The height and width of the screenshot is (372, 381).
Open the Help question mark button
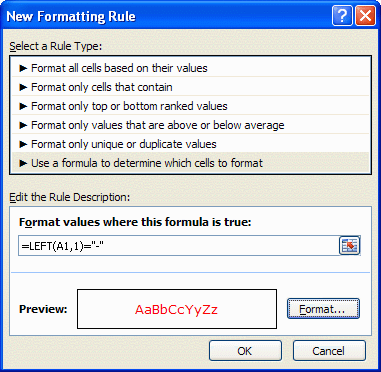point(342,16)
